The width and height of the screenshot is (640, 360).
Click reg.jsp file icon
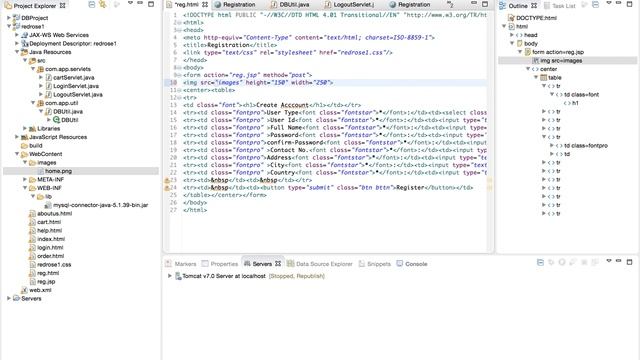tap(32, 282)
